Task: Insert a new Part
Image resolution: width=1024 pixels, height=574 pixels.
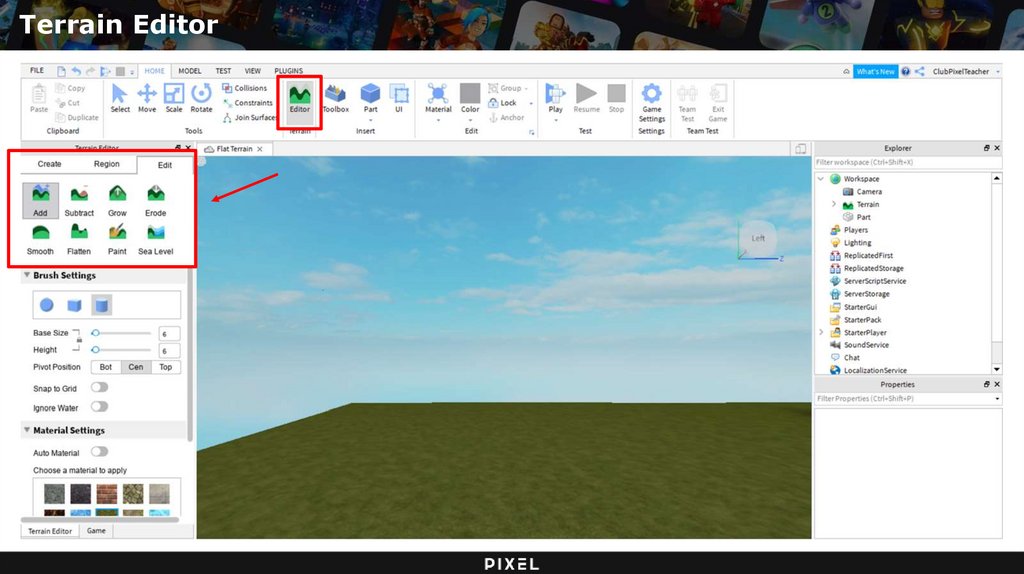Action: (x=370, y=100)
